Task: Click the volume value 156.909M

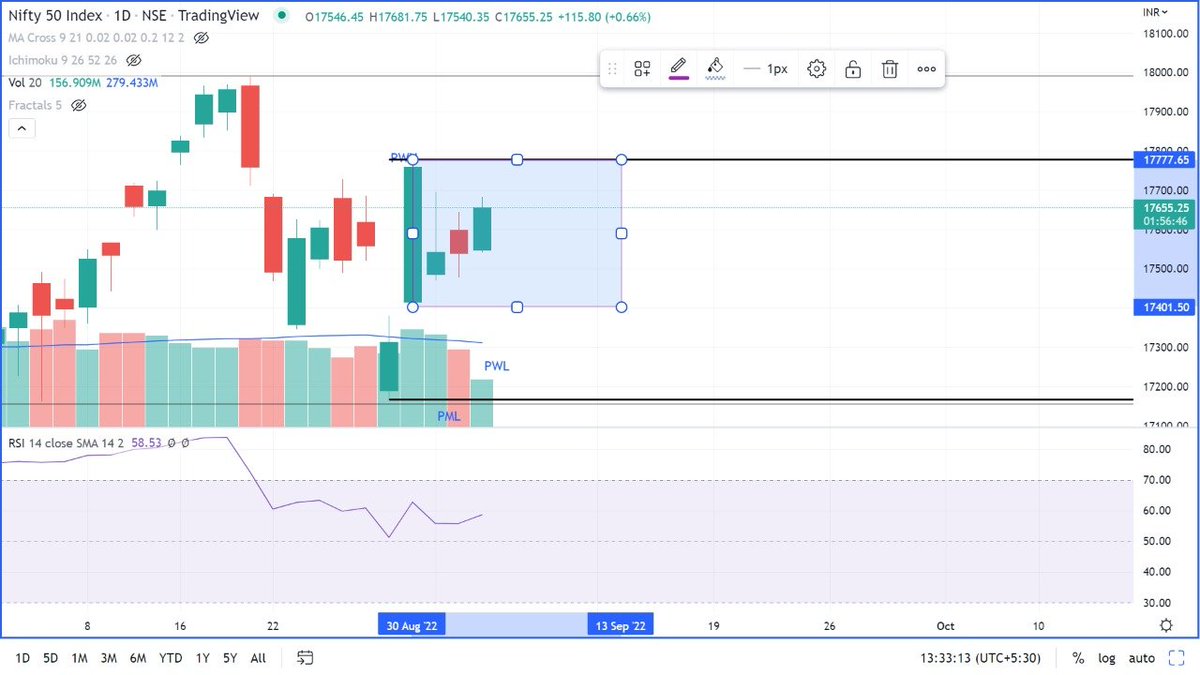Action: (x=76, y=83)
